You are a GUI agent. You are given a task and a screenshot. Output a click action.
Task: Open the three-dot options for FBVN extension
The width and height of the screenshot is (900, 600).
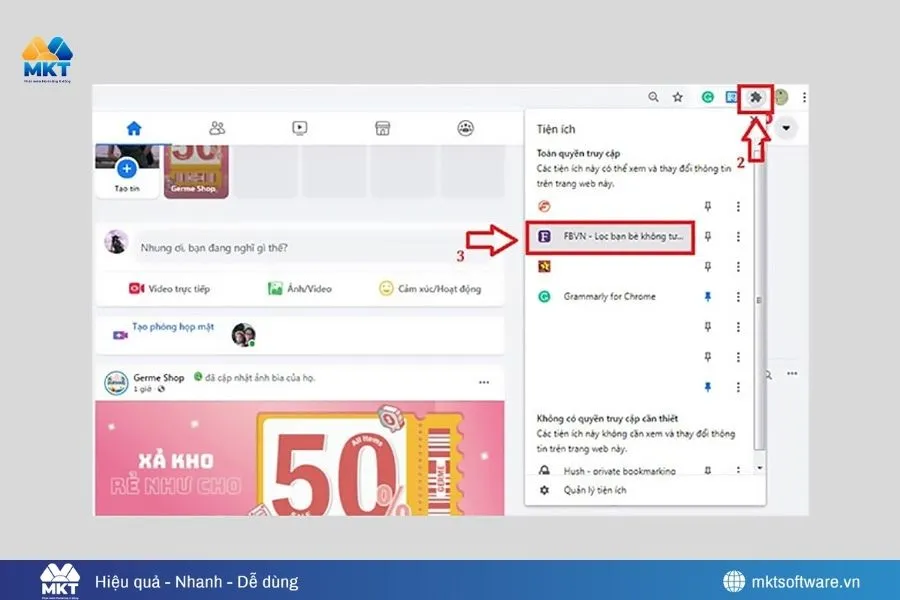click(x=737, y=236)
